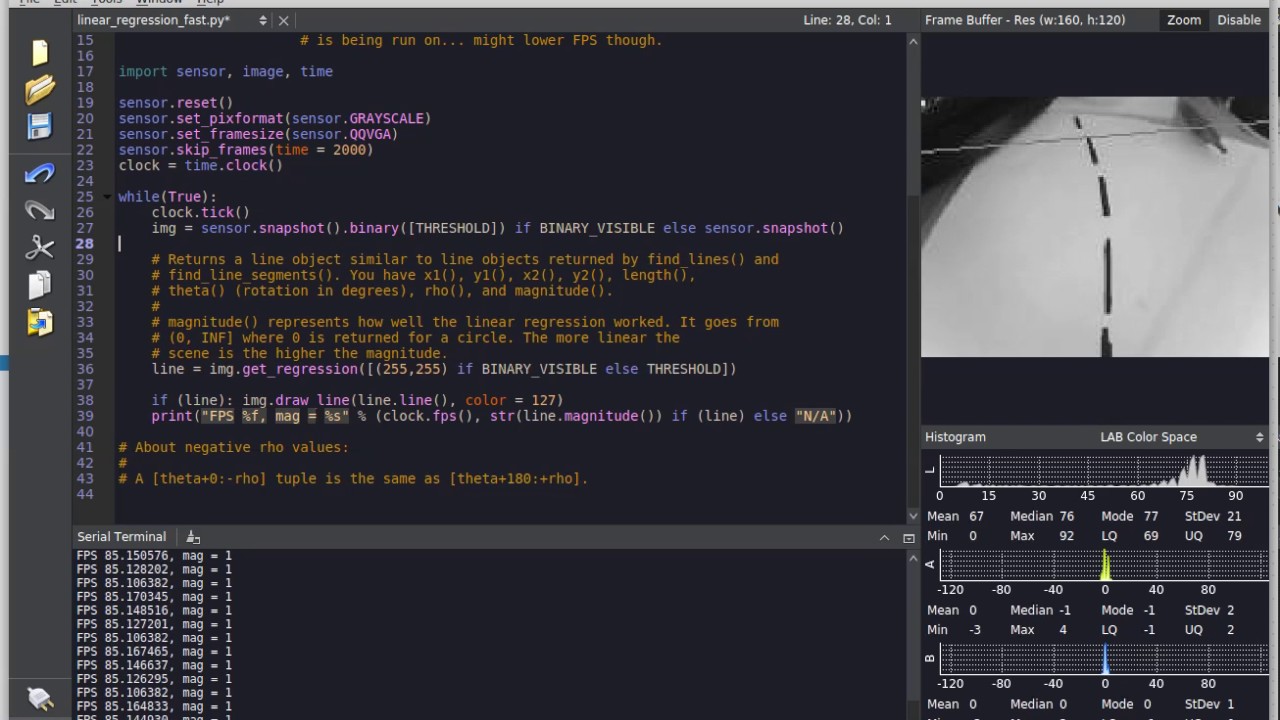Cut selection with the scissors icon
1280x720 pixels.
[40, 247]
